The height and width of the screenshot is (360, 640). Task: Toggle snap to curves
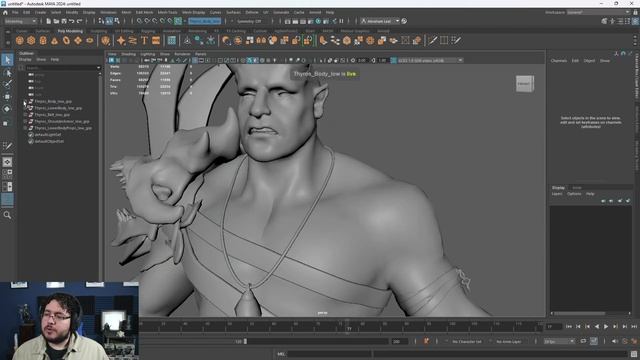147,21
